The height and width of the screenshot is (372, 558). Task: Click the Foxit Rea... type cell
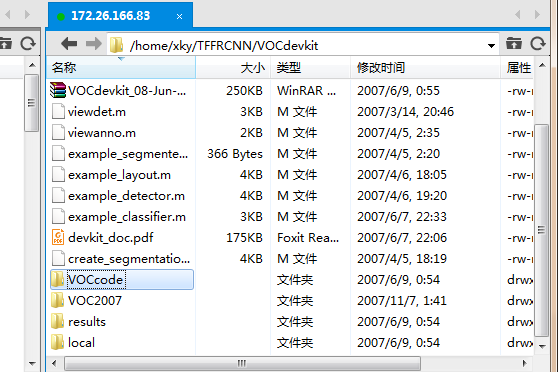point(308,238)
